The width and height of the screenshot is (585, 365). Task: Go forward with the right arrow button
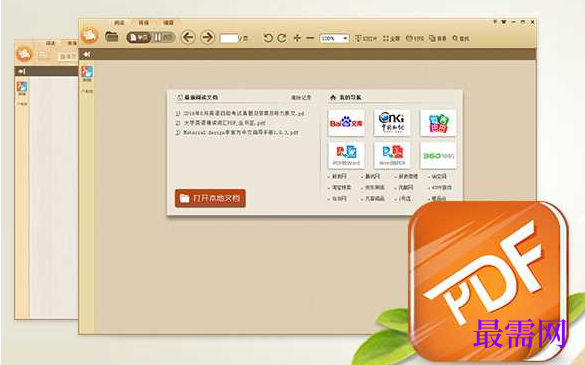(x=207, y=37)
